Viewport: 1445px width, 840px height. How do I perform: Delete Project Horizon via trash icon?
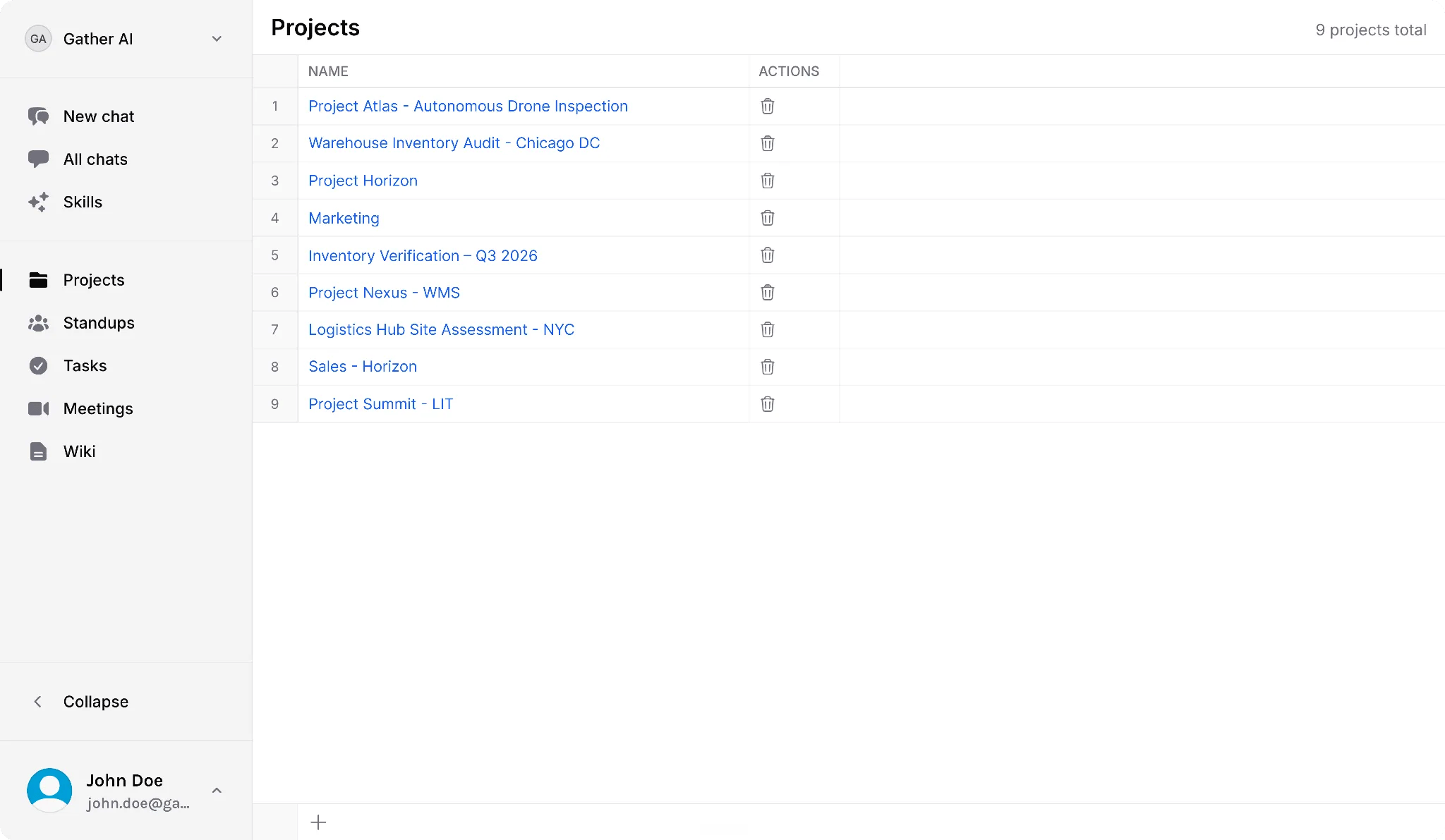tap(768, 181)
